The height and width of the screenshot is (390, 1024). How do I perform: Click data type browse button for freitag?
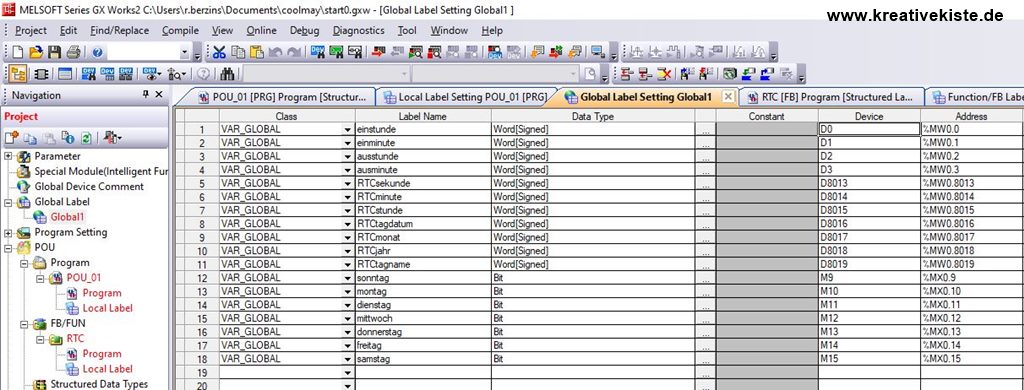705,345
